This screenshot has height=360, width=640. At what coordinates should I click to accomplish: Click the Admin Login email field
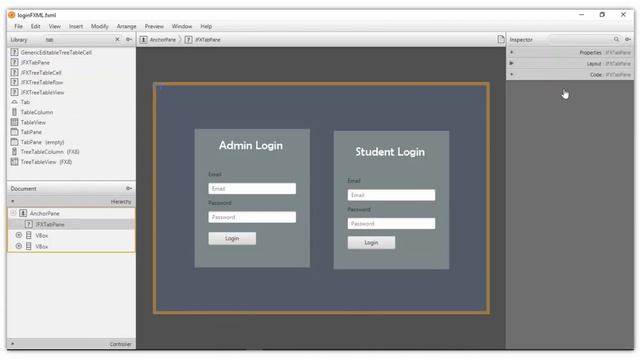pyautogui.click(x=252, y=189)
